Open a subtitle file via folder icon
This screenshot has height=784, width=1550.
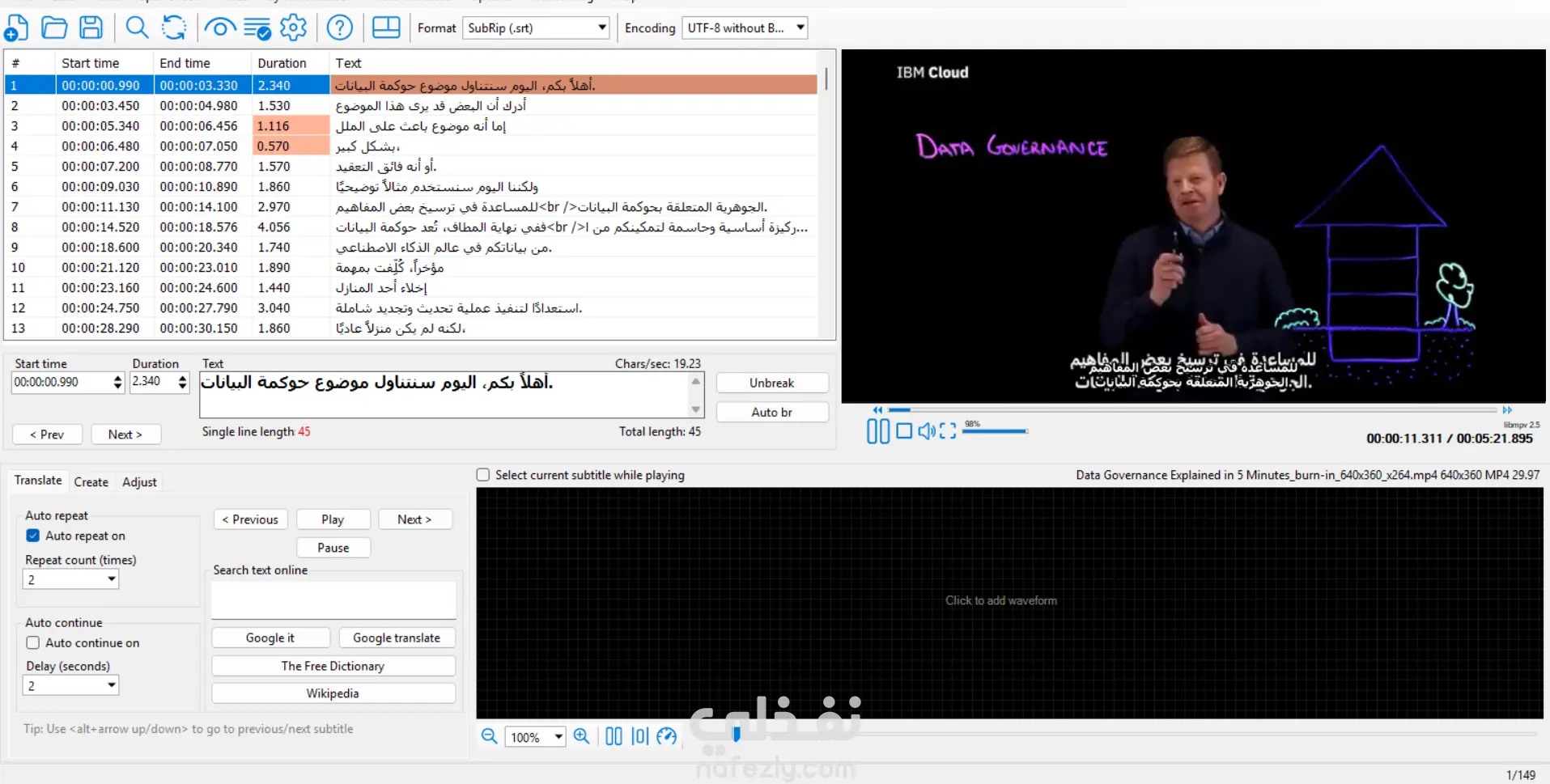click(x=54, y=28)
